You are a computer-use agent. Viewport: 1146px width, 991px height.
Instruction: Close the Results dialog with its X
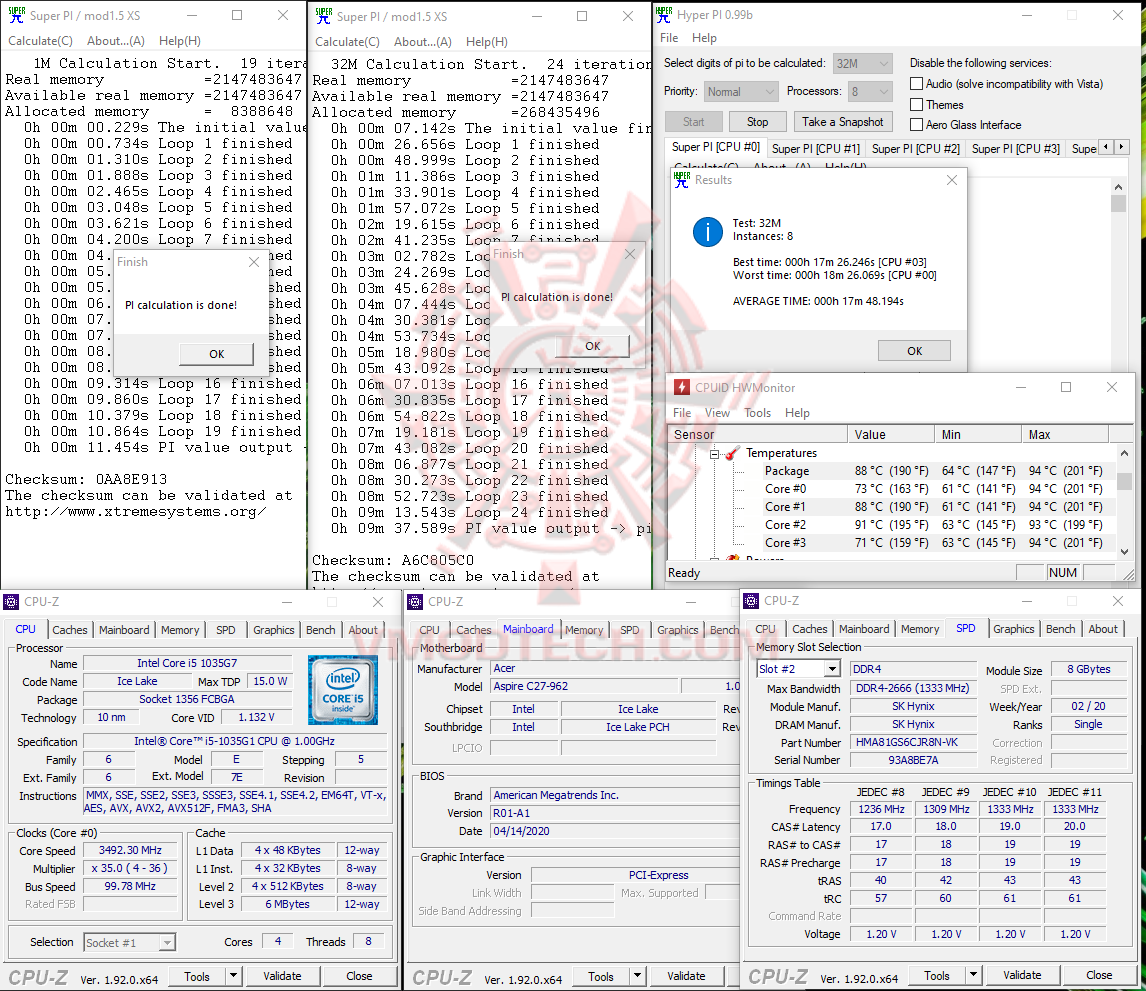tap(952, 180)
